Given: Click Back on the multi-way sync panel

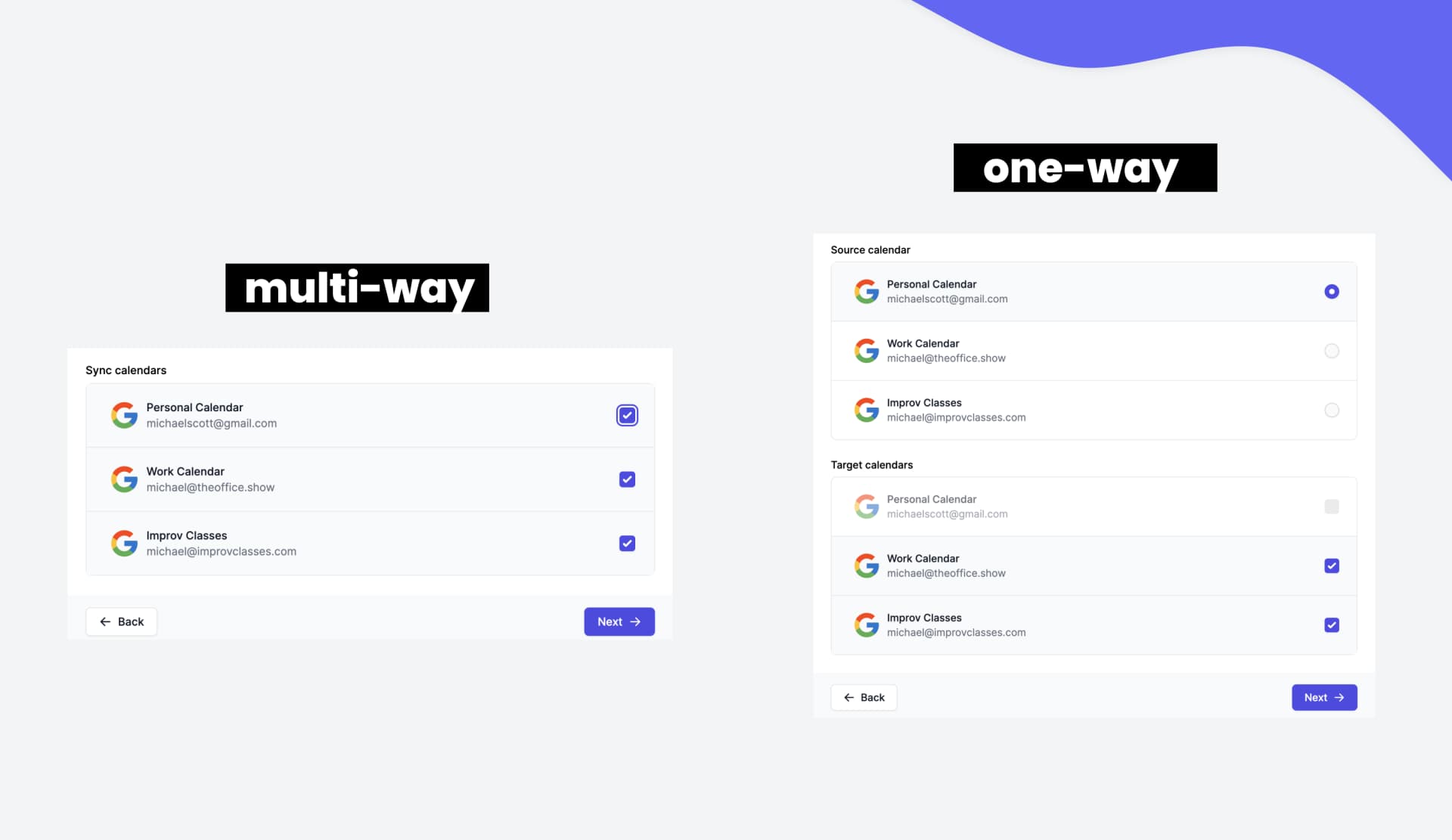Looking at the screenshot, I should click(x=120, y=621).
